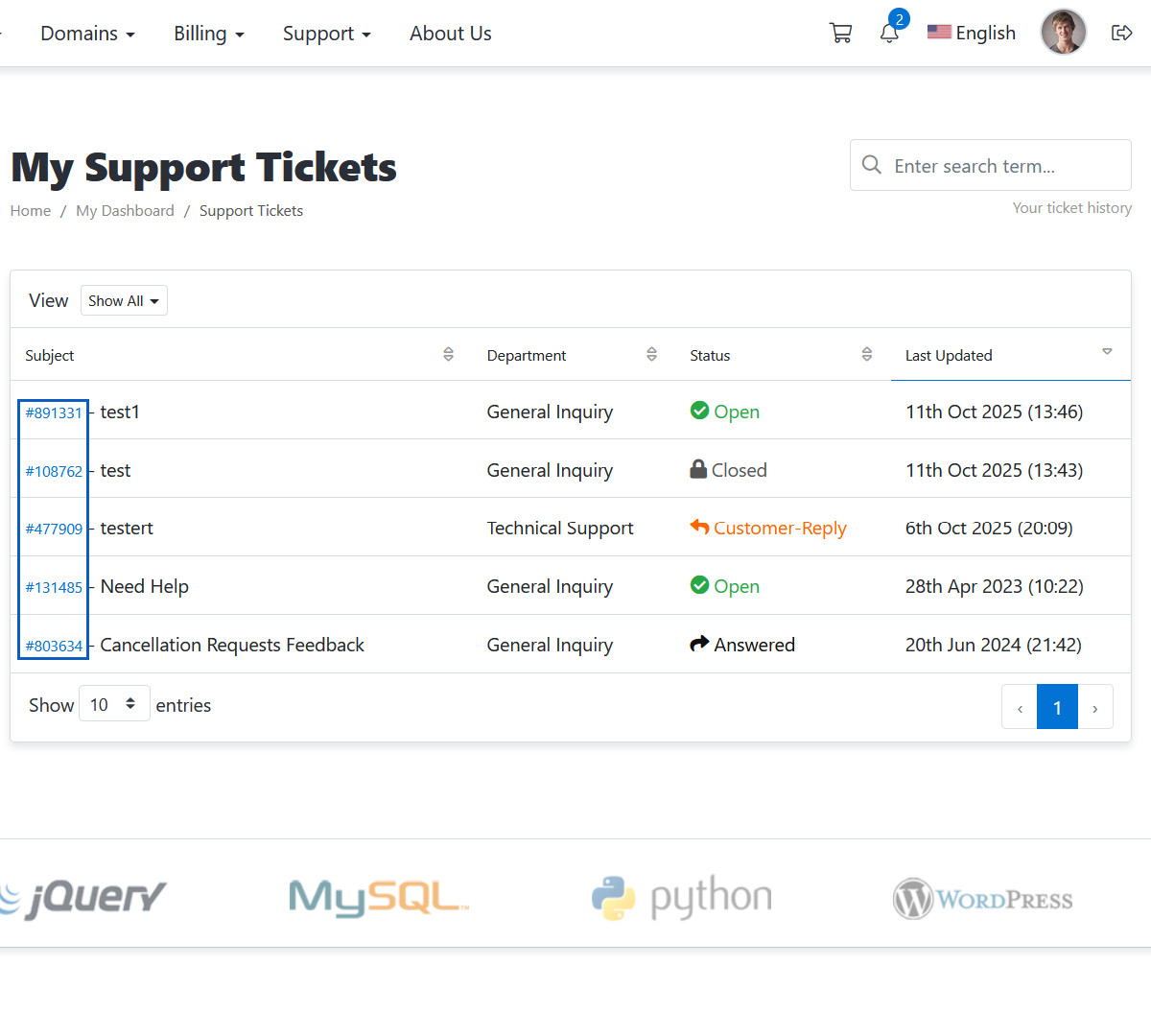Sort tickets by Status column arrows
Screen dimensions: 1151x1036
pos(866,355)
